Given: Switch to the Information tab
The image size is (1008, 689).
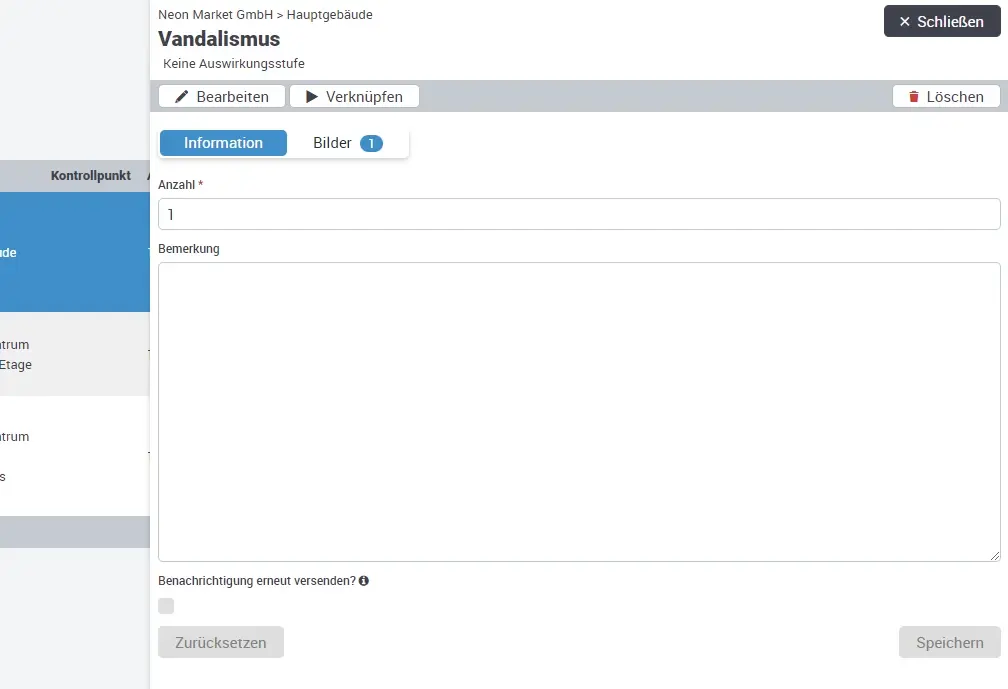Looking at the screenshot, I should point(223,143).
